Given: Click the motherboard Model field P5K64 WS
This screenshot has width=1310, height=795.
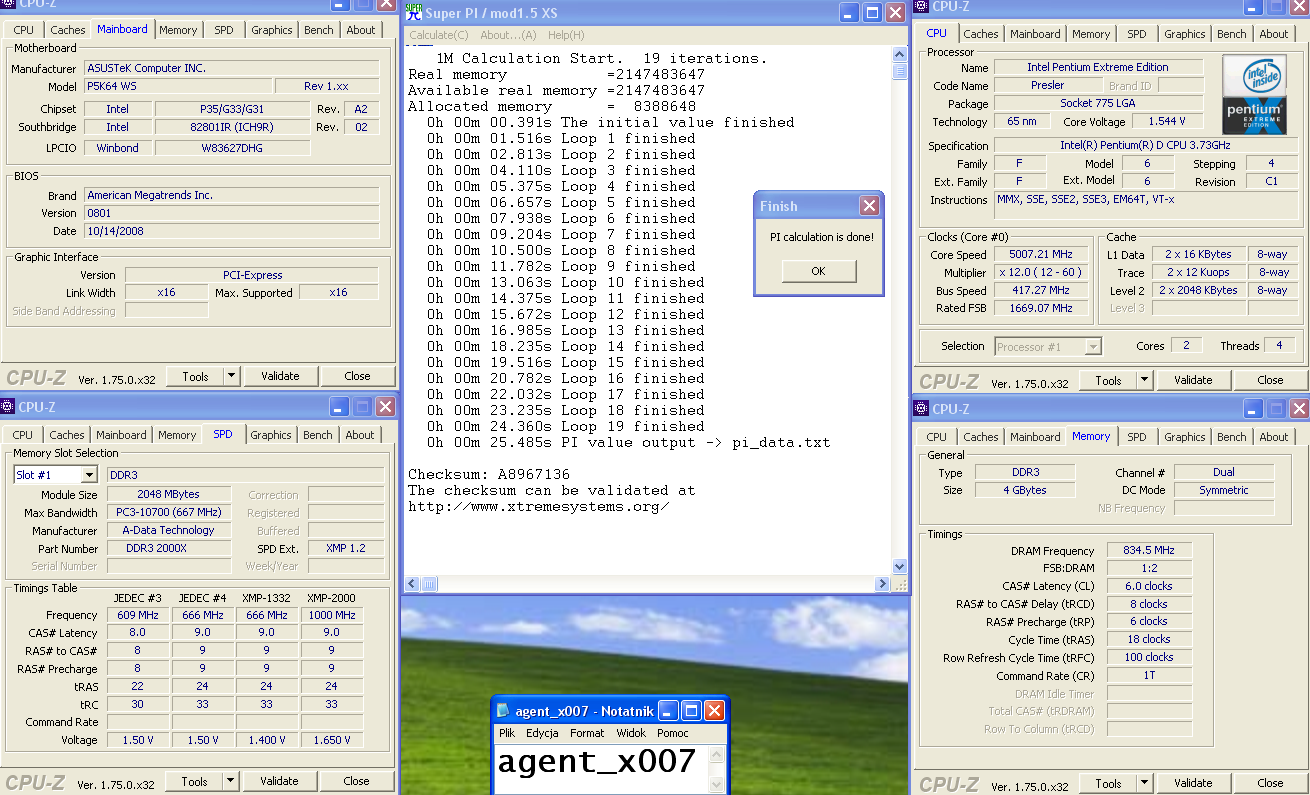Looking at the screenshot, I should point(176,86).
